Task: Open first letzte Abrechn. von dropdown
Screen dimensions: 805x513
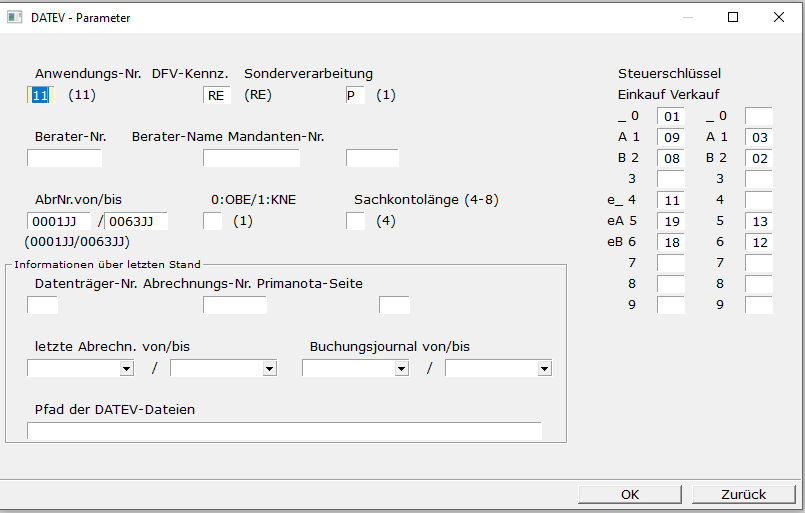Action: [126, 369]
